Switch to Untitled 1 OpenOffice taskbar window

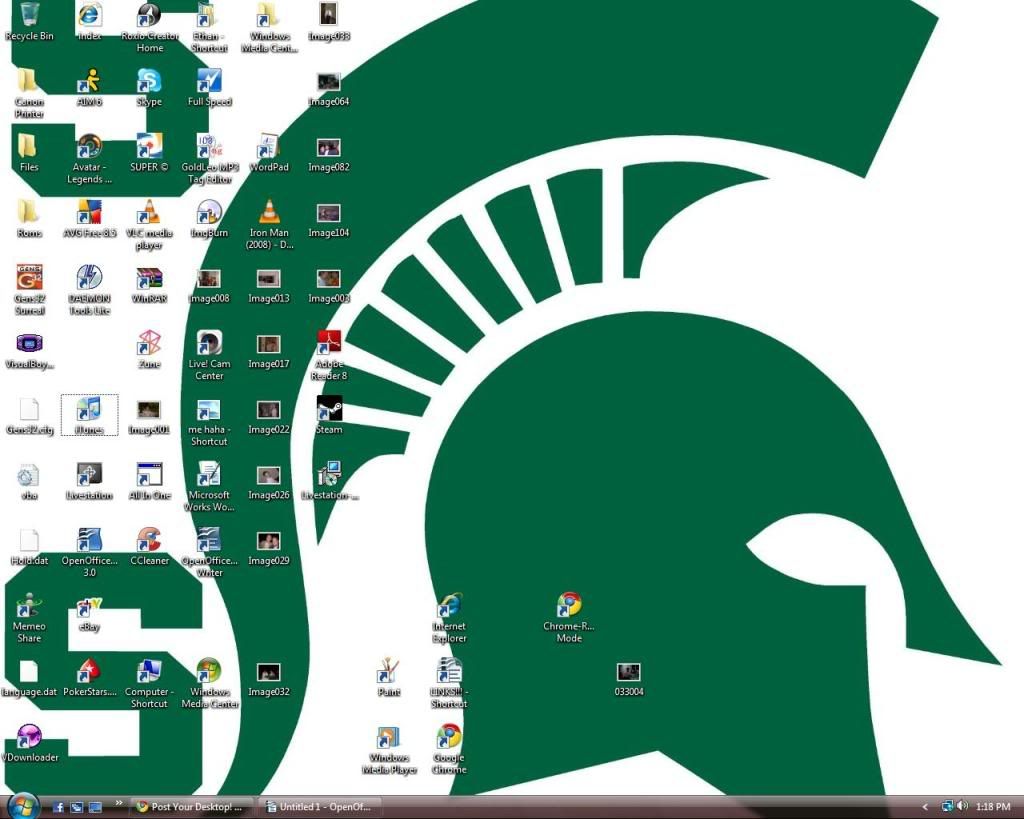point(320,807)
